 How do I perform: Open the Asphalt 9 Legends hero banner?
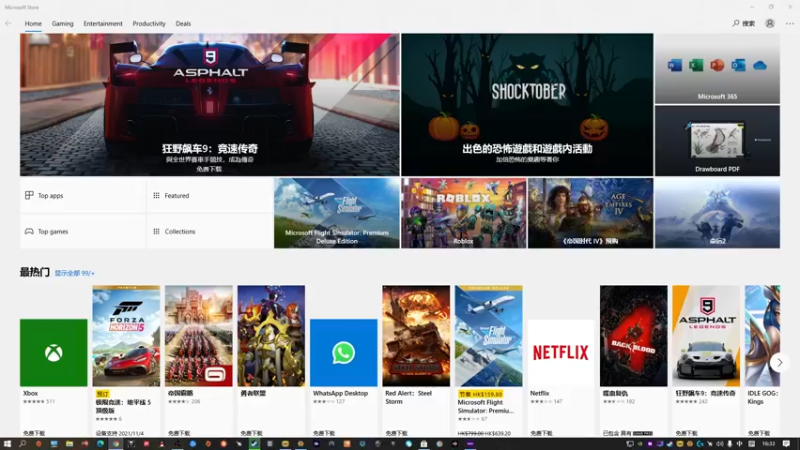[210, 105]
